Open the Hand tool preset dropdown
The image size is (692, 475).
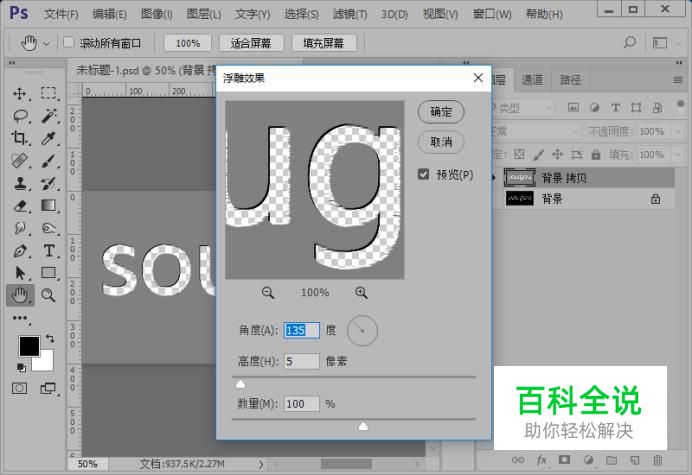point(46,44)
